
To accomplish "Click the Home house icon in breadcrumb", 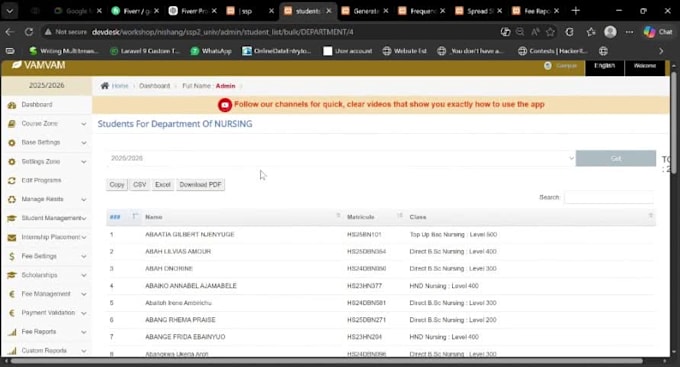I will (x=105, y=86).
